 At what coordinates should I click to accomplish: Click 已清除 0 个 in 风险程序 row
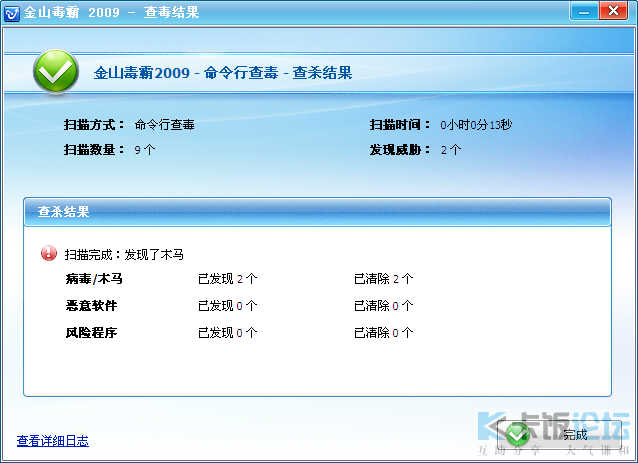384,333
